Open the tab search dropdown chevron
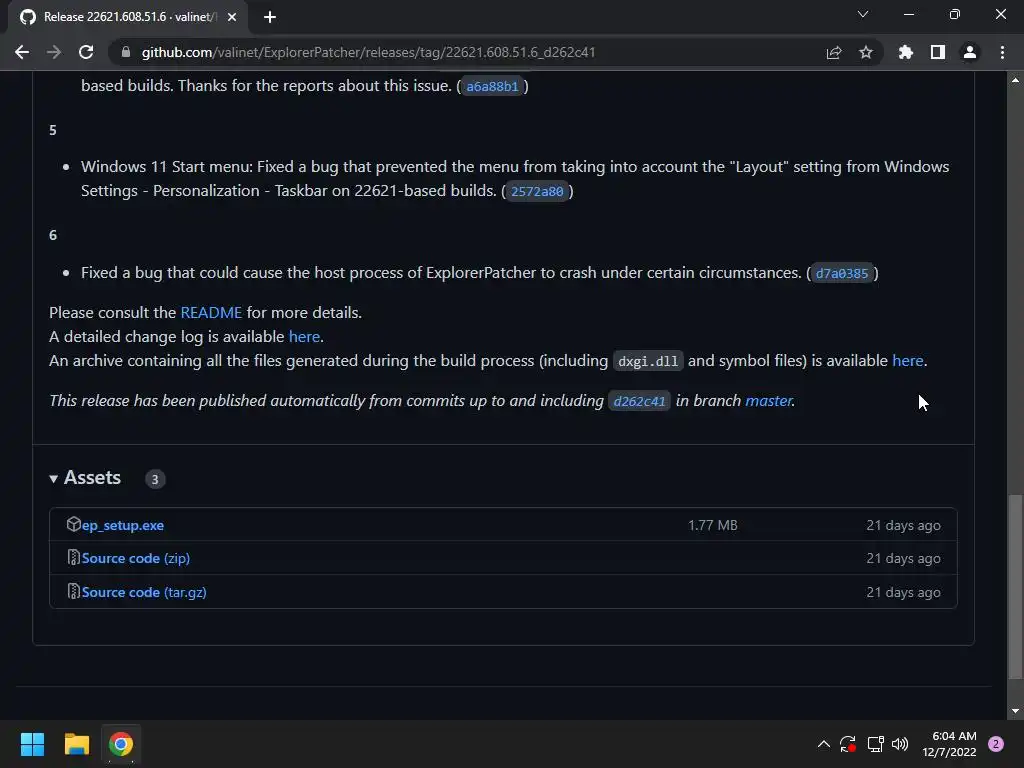Viewport: 1024px width, 768px height. tap(863, 14)
